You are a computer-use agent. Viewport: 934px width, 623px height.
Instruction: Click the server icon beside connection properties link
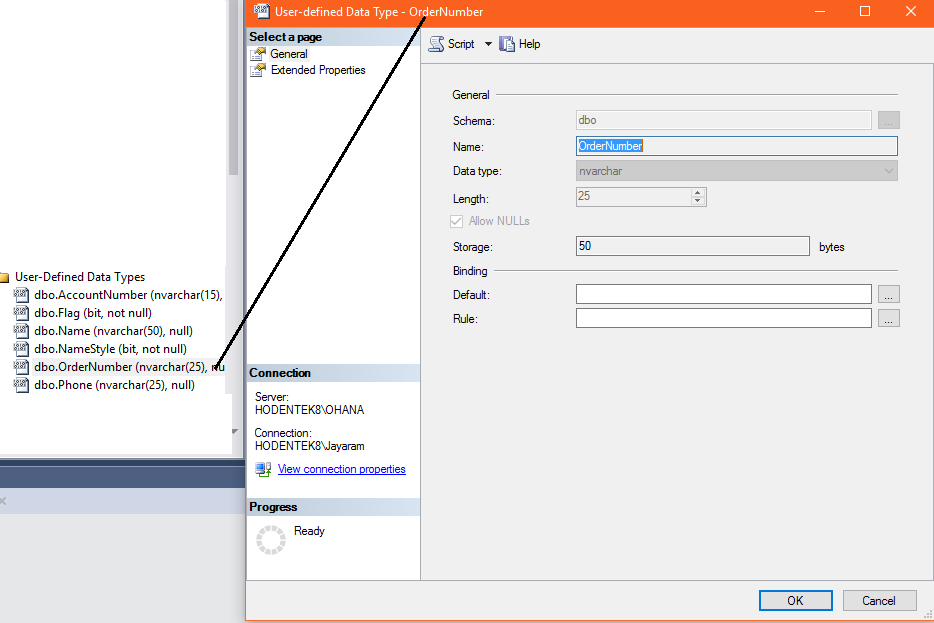262,468
